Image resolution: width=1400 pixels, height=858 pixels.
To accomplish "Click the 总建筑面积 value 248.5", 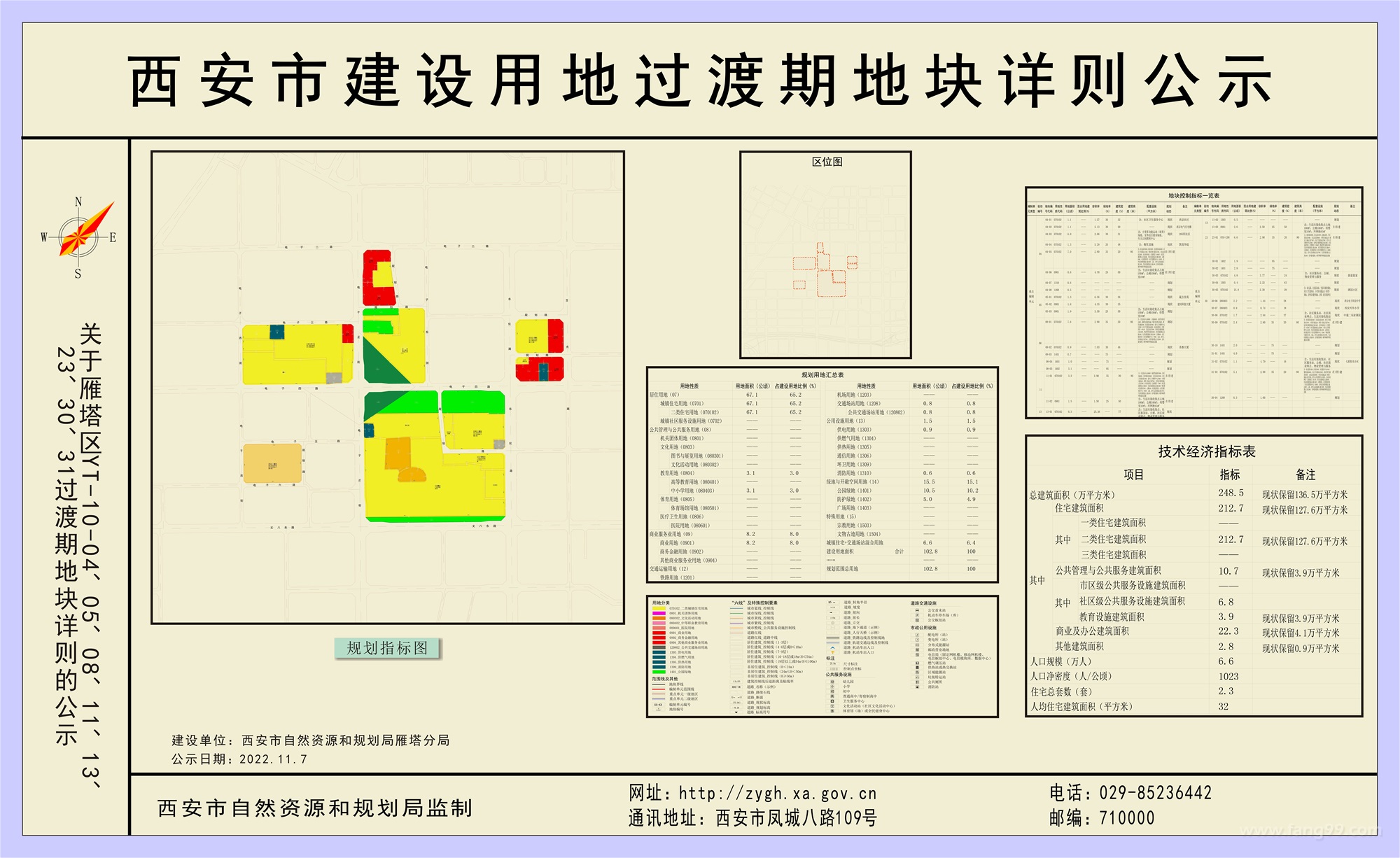I will (1231, 493).
